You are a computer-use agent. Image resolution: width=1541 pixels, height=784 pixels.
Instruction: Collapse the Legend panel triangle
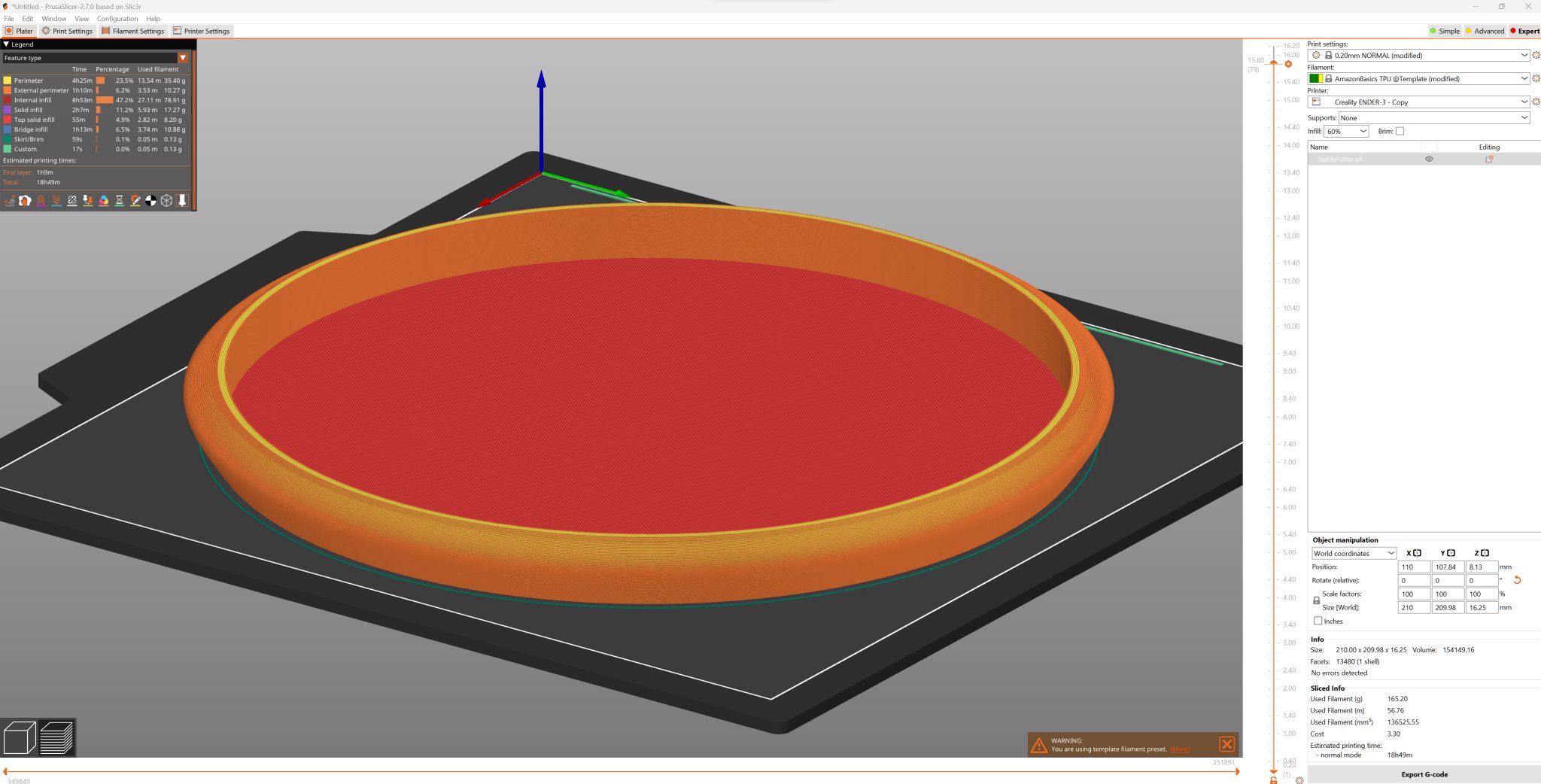click(x=6, y=44)
